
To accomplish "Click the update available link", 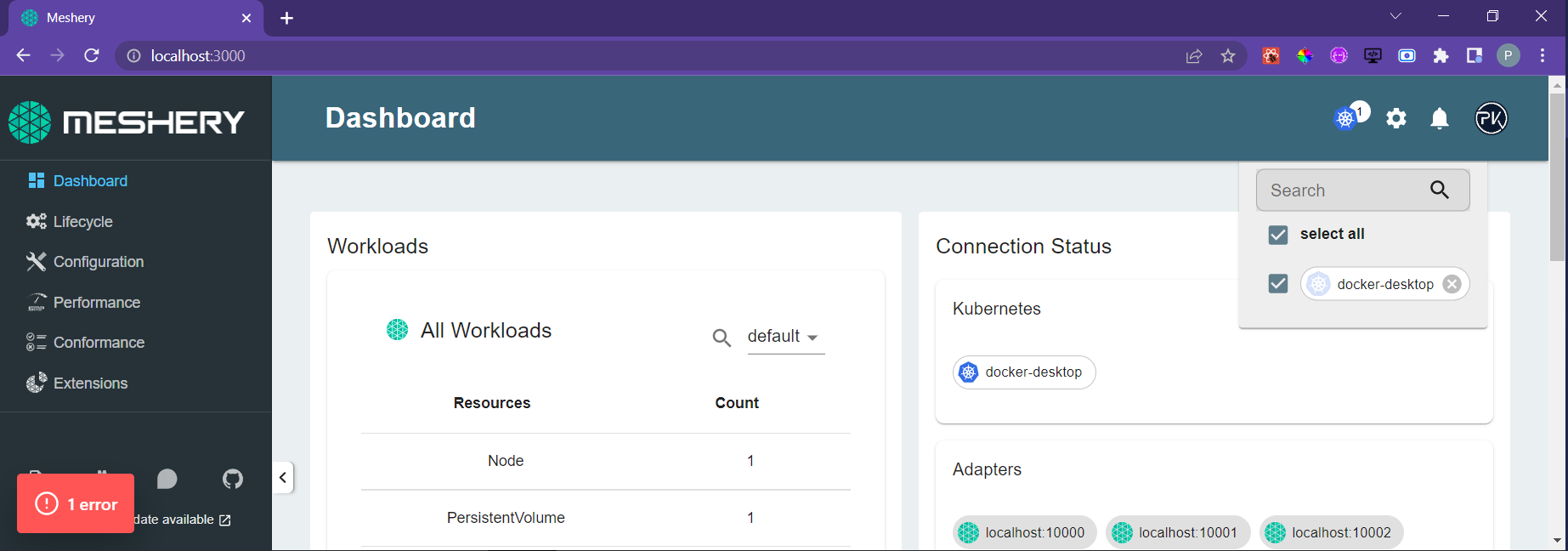I will 180,520.
